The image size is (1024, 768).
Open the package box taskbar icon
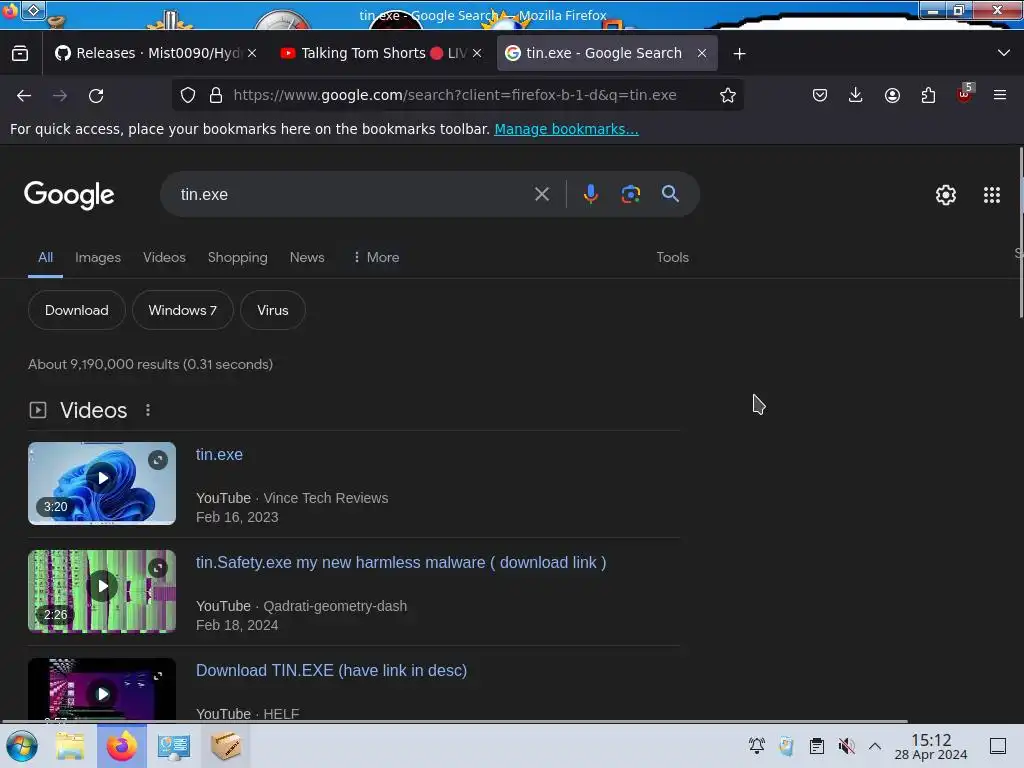point(225,746)
